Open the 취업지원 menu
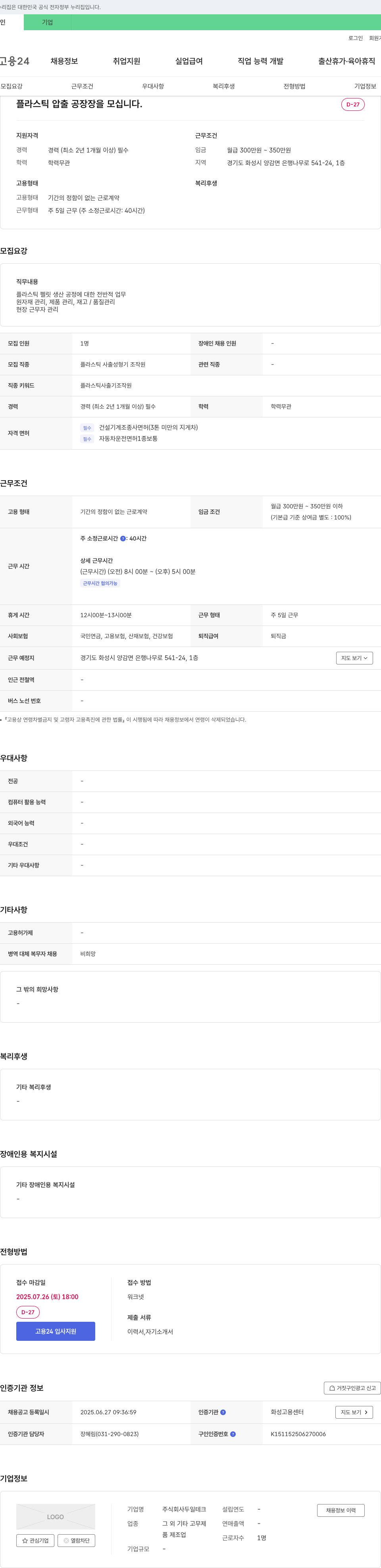 coord(126,61)
